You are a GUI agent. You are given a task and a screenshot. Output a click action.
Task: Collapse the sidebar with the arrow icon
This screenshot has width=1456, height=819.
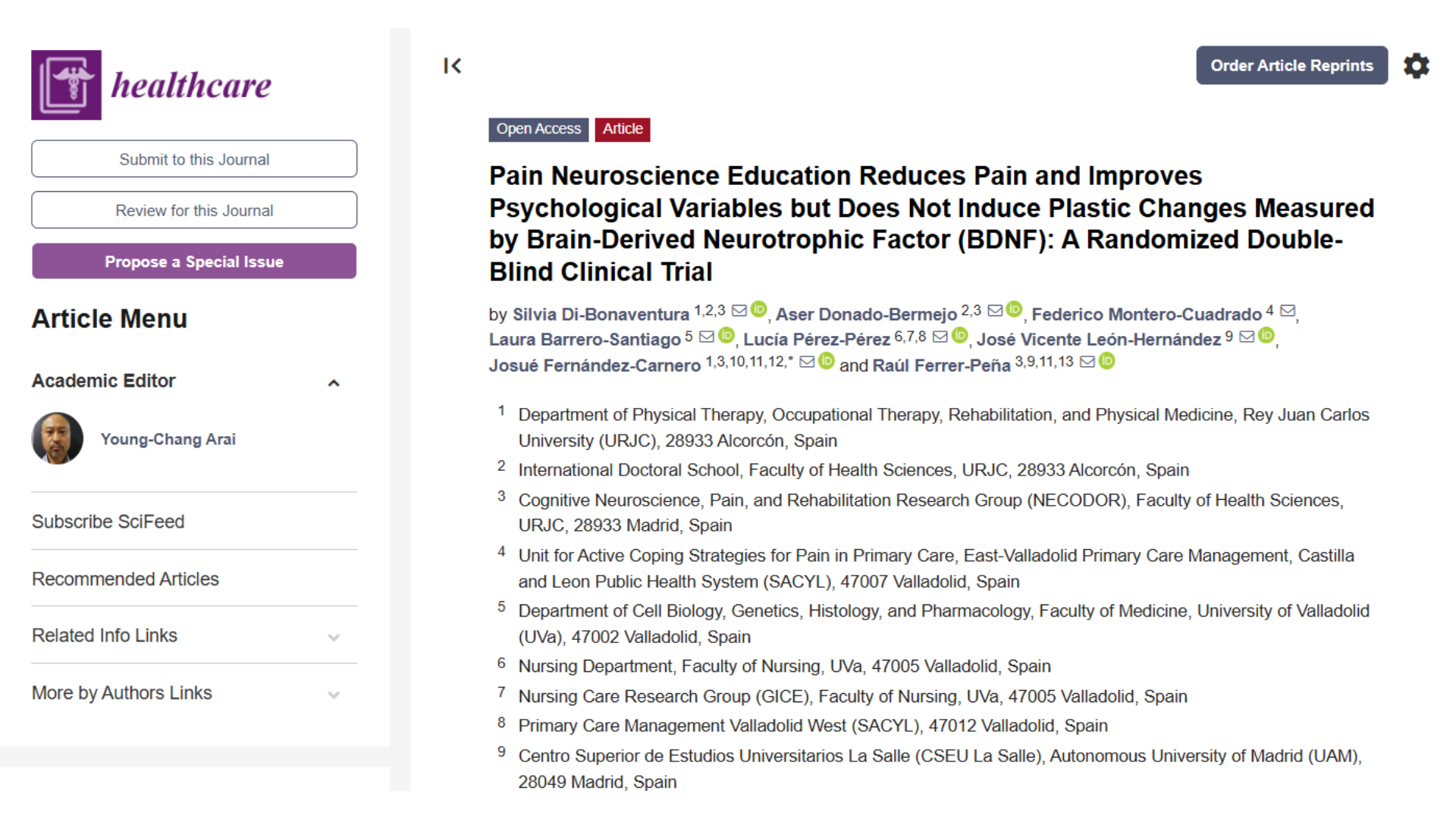click(453, 66)
